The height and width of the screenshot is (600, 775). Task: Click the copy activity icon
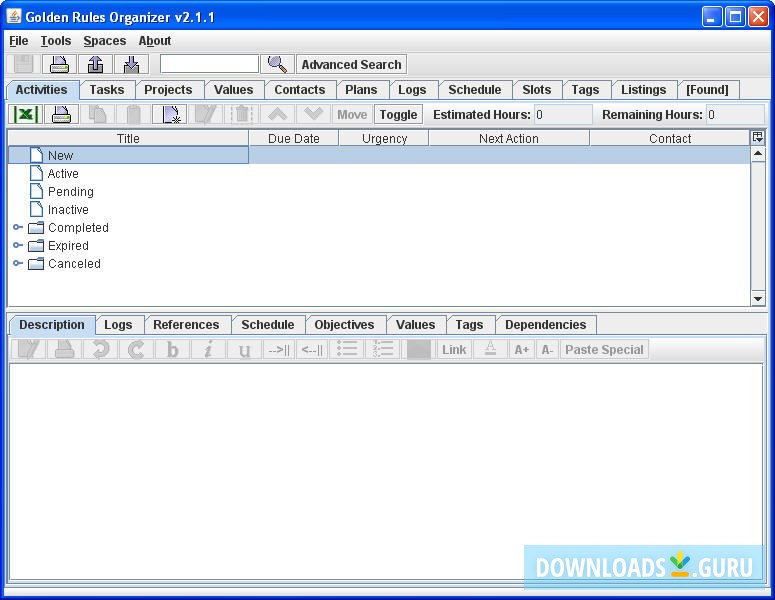[97, 115]
